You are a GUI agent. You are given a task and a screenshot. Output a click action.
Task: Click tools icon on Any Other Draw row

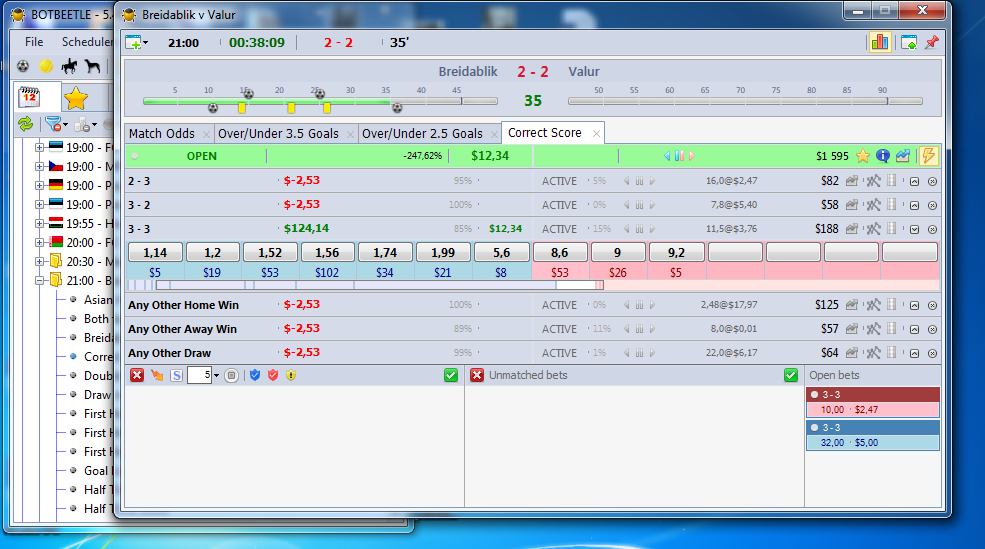[x=873, y=353]
